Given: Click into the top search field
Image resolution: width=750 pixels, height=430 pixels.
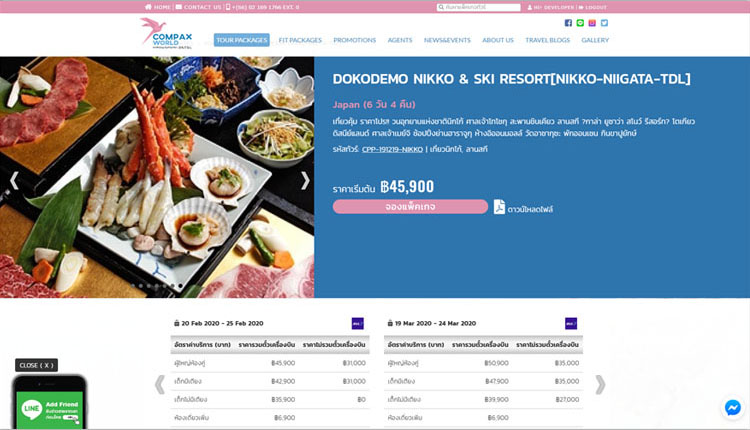Looking at the screenshot, I should click(478, 7).
